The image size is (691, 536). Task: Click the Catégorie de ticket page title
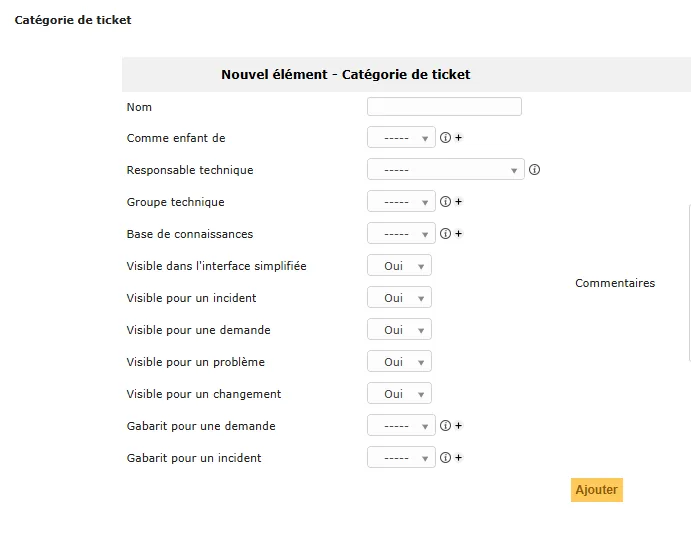pos(73,20)
